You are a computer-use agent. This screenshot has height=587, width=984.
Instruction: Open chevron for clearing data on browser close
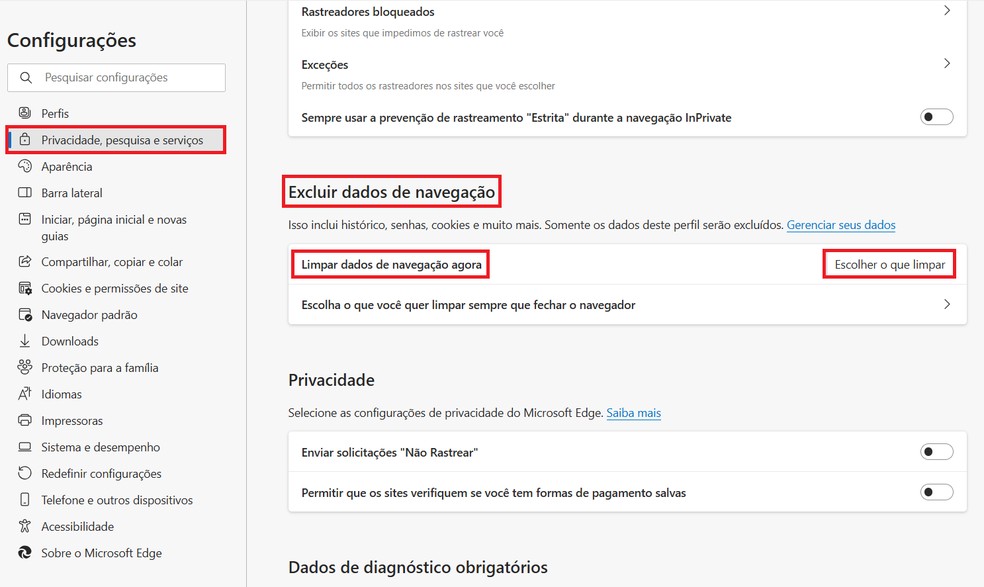pyautogui.click(x=947, y=304)
